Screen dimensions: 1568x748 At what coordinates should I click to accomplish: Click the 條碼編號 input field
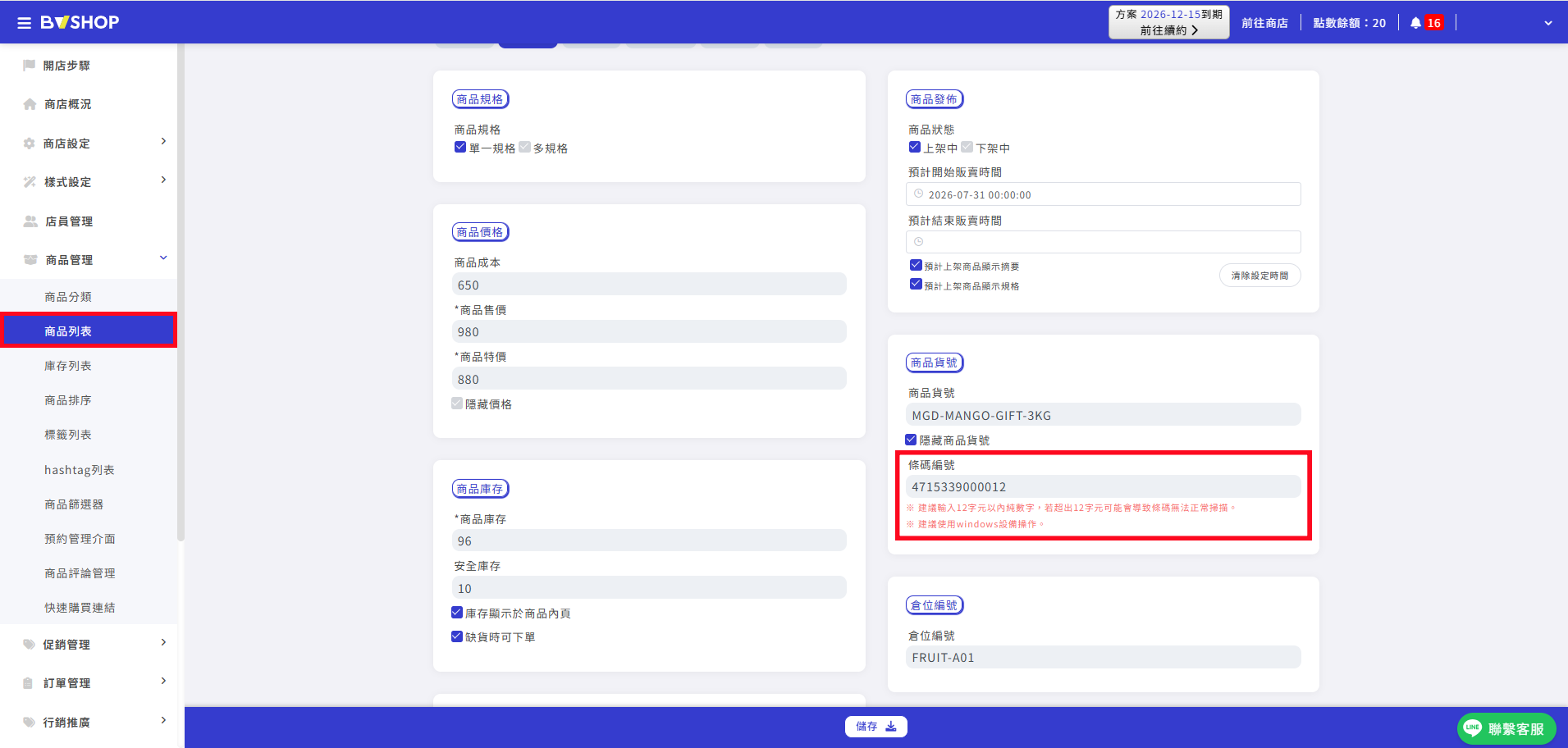[x=1103, y=486]
